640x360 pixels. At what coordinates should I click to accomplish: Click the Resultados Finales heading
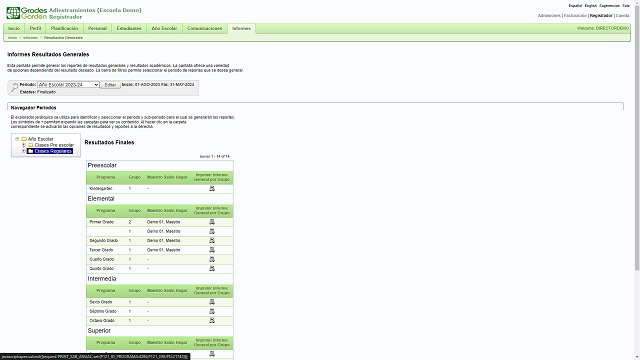point(109,142)
